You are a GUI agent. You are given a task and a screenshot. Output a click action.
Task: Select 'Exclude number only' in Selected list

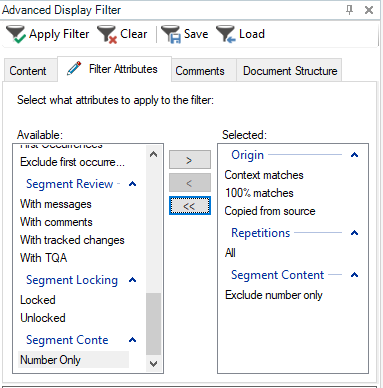(274, 295)
